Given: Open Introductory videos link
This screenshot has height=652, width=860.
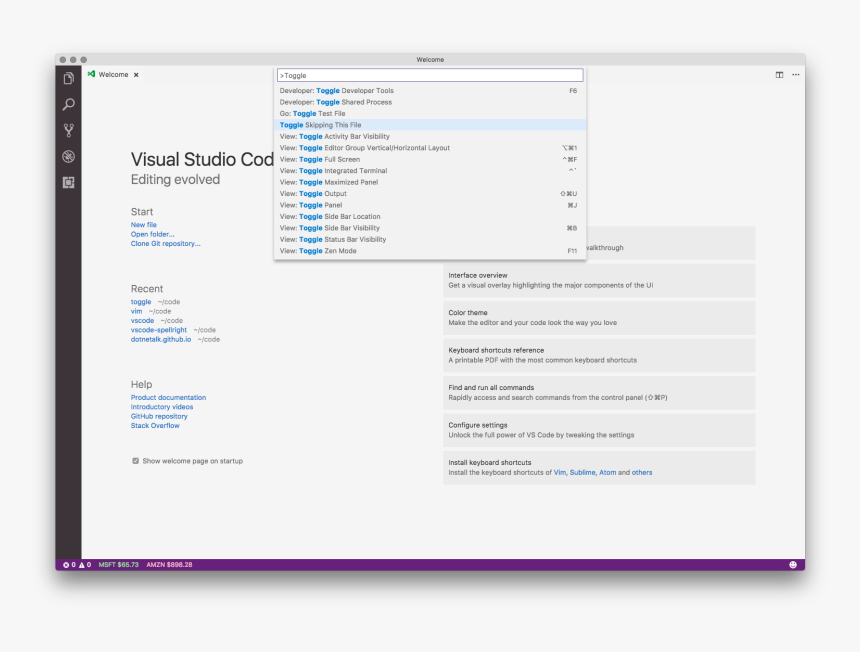Looking at the screenshot, I should coord(162,407).
